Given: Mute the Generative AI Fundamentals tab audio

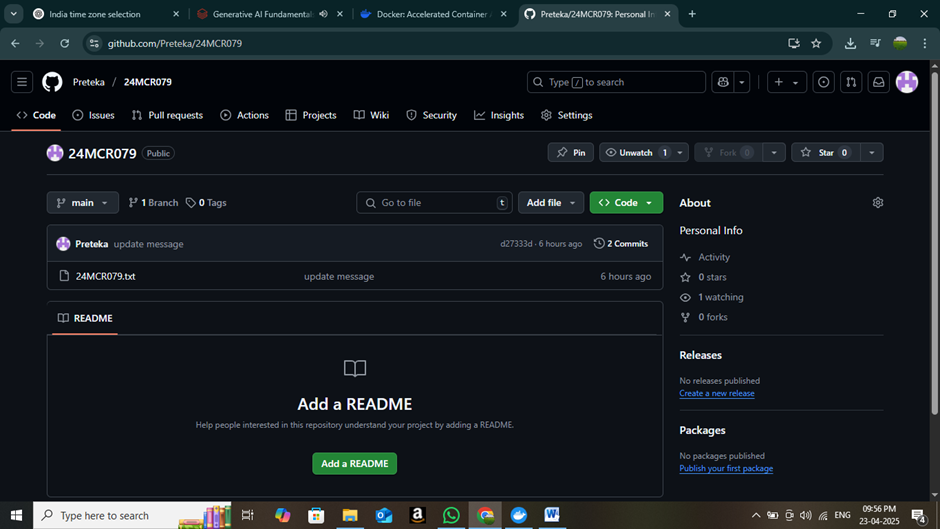Looking at the screenshot, I should click(x=323, y=14).
